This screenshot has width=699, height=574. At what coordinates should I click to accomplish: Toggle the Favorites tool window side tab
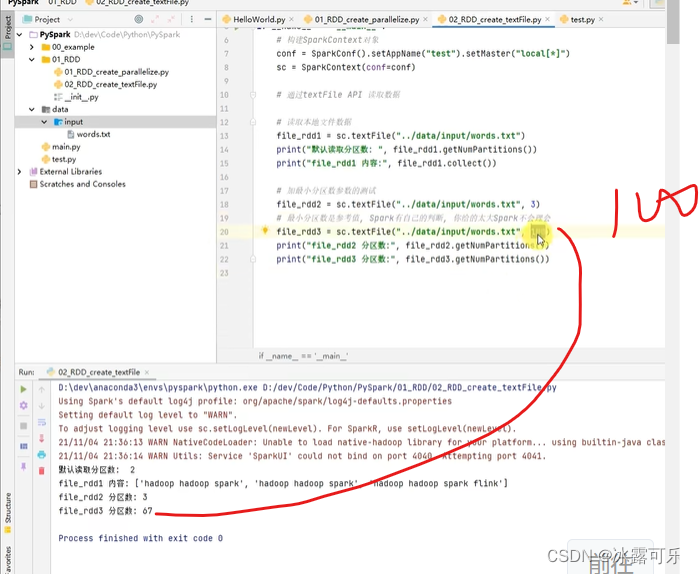8,559
